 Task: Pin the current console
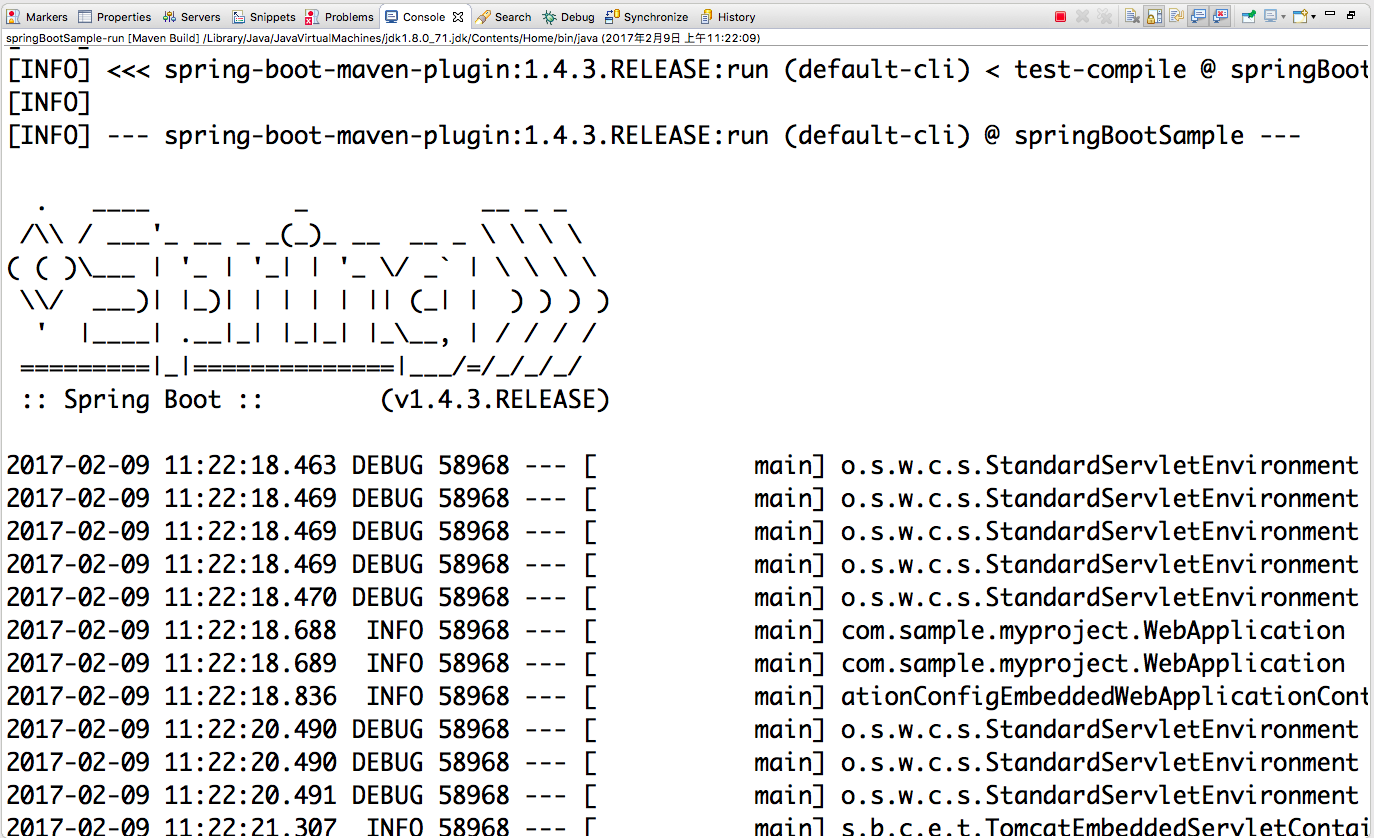tap(1248, 16)
